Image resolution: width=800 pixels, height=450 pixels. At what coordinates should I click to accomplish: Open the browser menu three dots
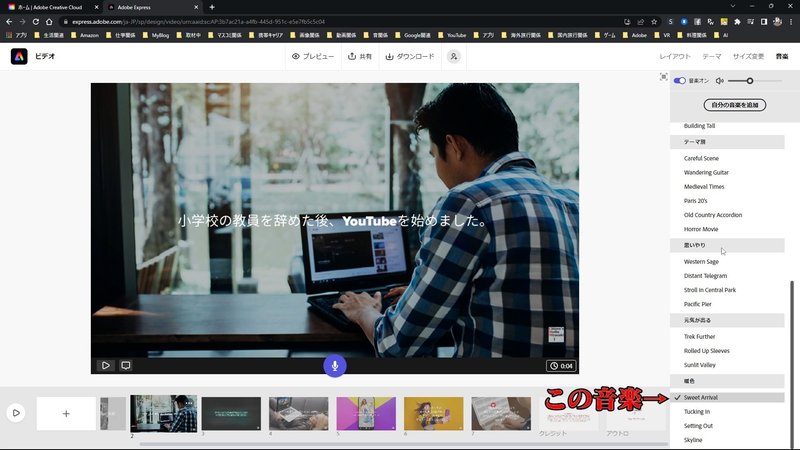pos(791,21)
